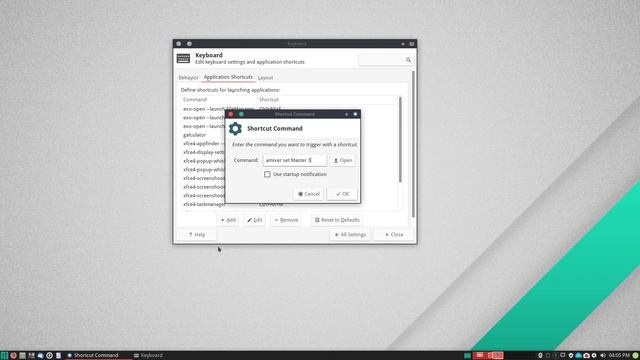The image size is (640, 360).
Task: Switch to the Behavior tab in Keyboard
Action: point(188,78)
